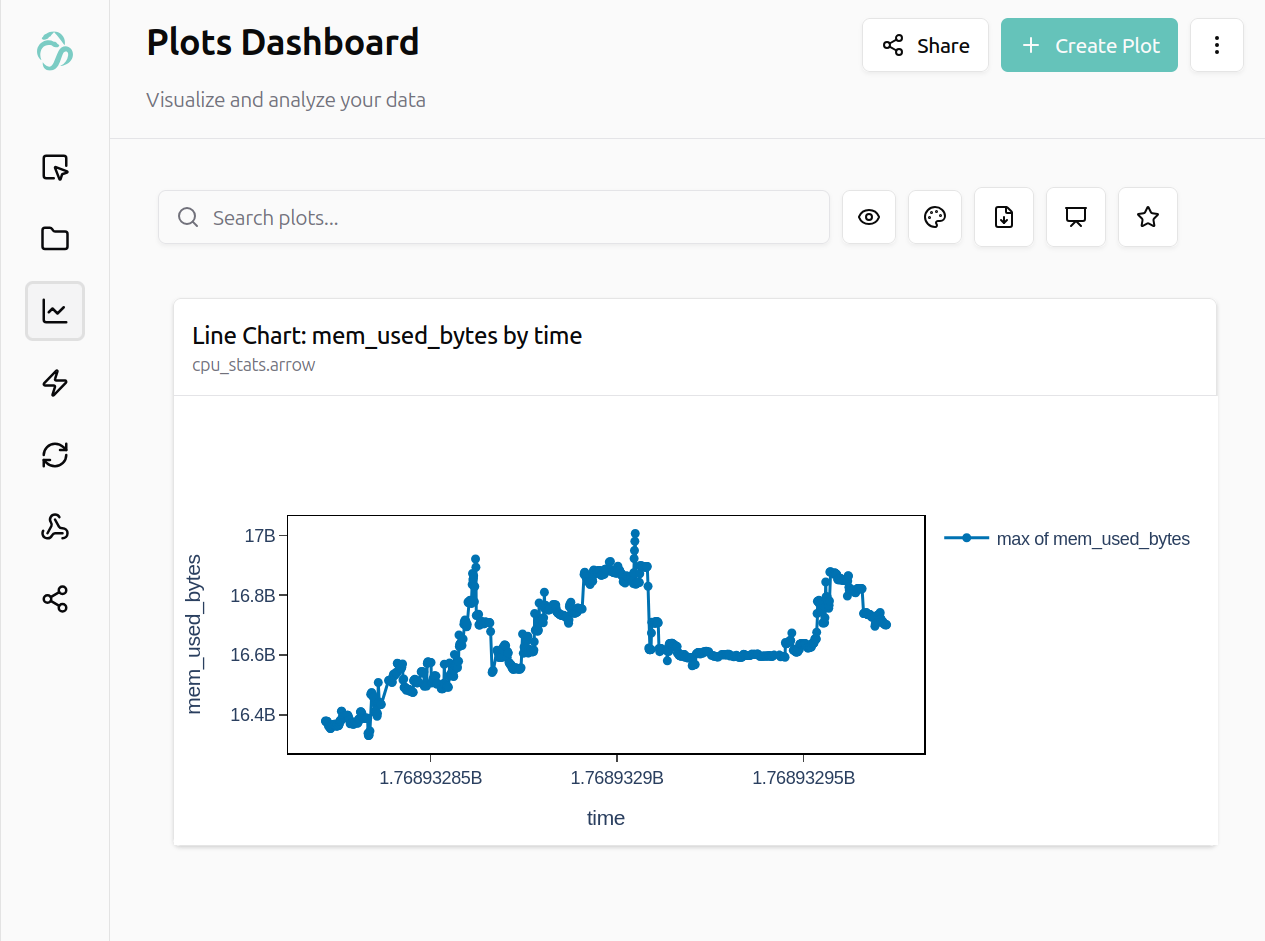The height and width of the screenshot is (941, 1265).
Task: Open the three-dot more options menu
Action: click(1216, 45)
